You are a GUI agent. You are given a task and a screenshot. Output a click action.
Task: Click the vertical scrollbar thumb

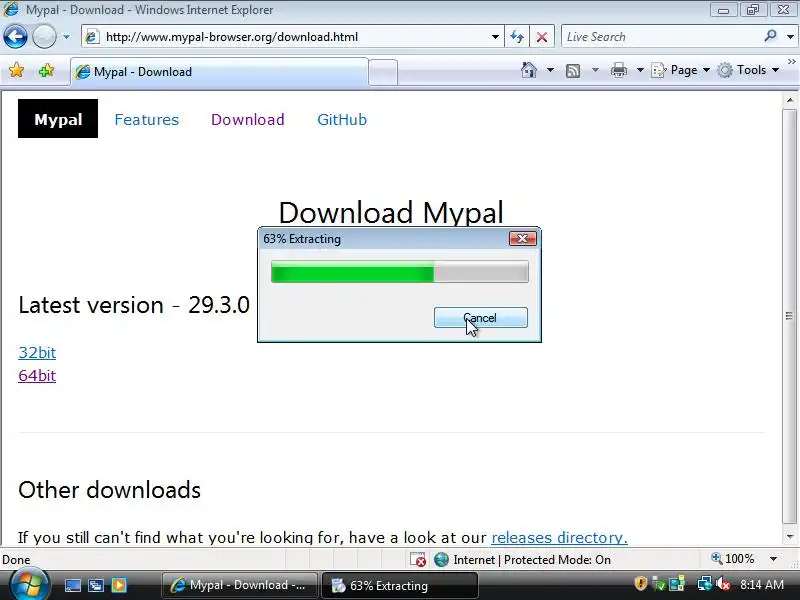pos(790,316)
